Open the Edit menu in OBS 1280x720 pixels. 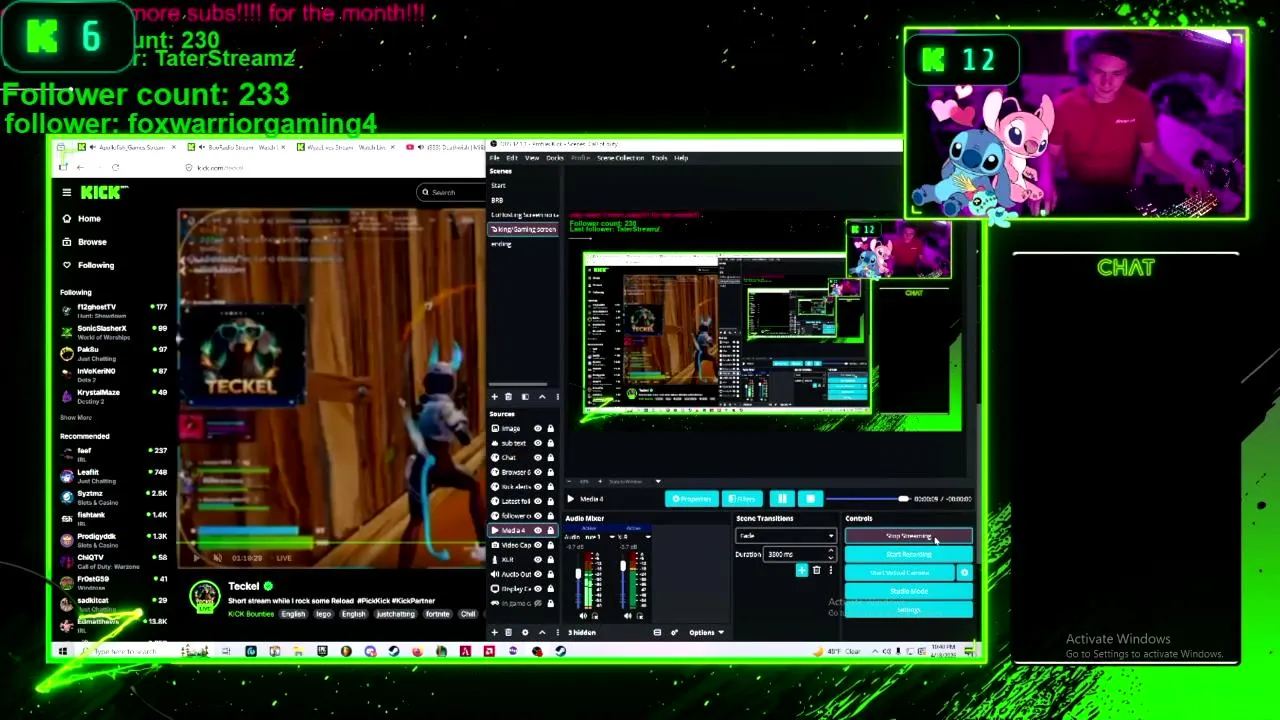click(x=512, y=158)
